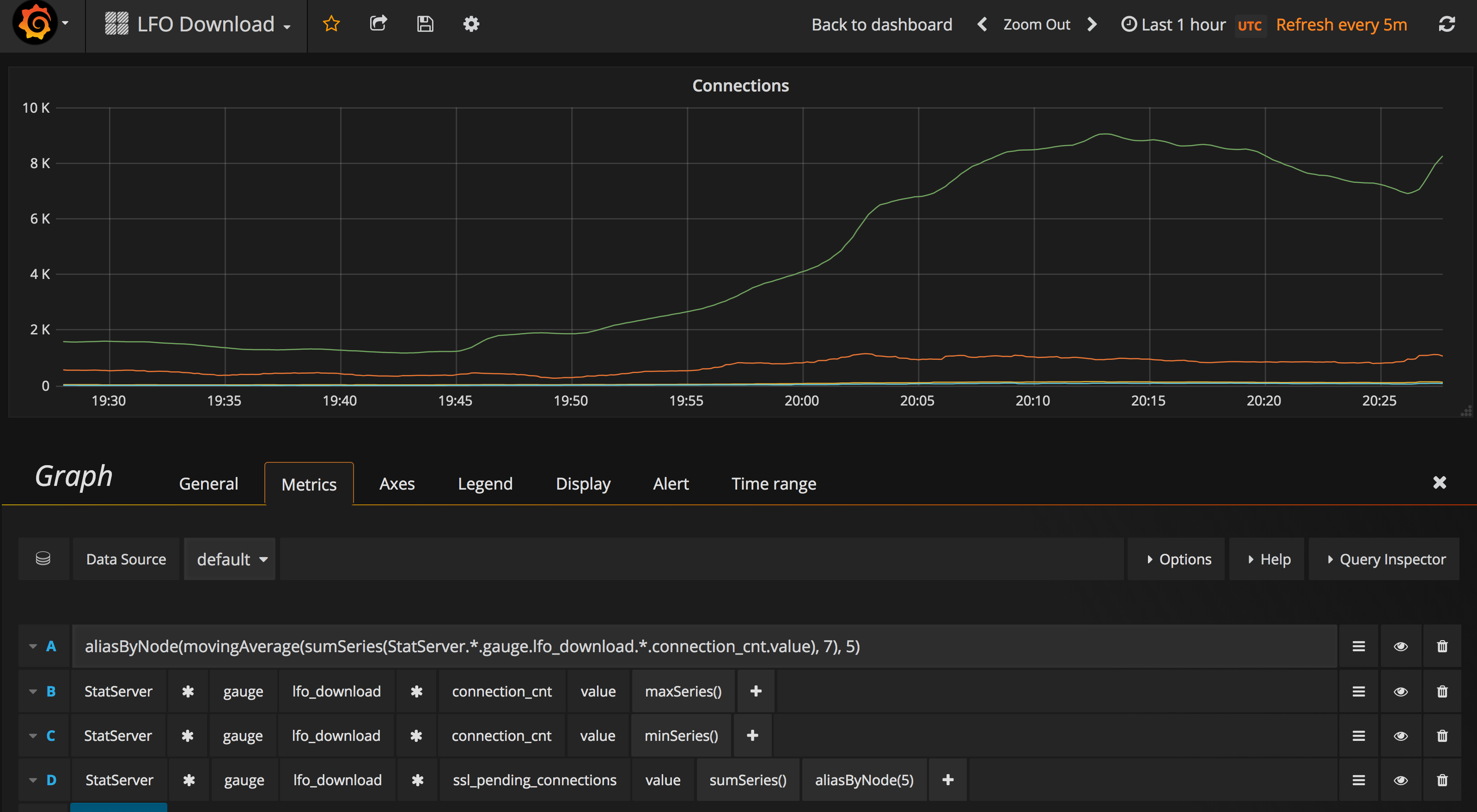1477x812 pixels.
Task: Open dashboard settings gear icon
Action: 471,24
